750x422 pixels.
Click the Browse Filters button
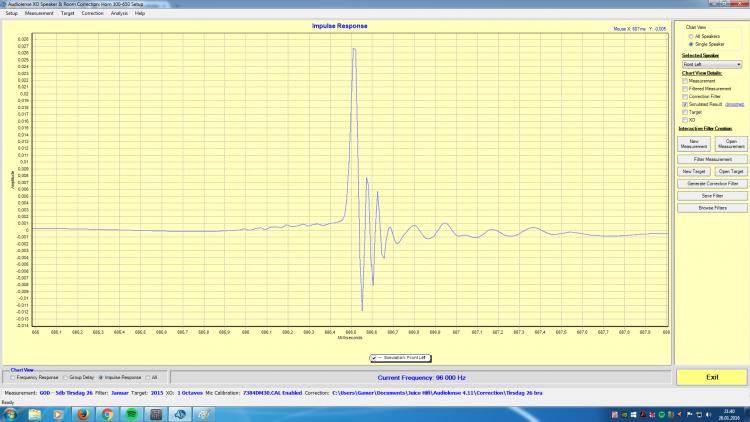pos(712,208)
